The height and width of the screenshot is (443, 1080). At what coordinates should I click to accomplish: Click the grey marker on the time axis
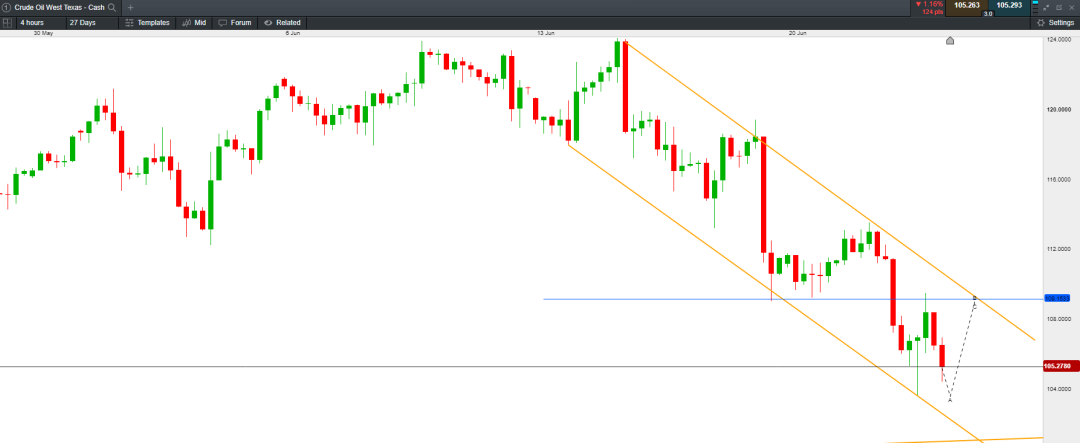click(950, 41)
